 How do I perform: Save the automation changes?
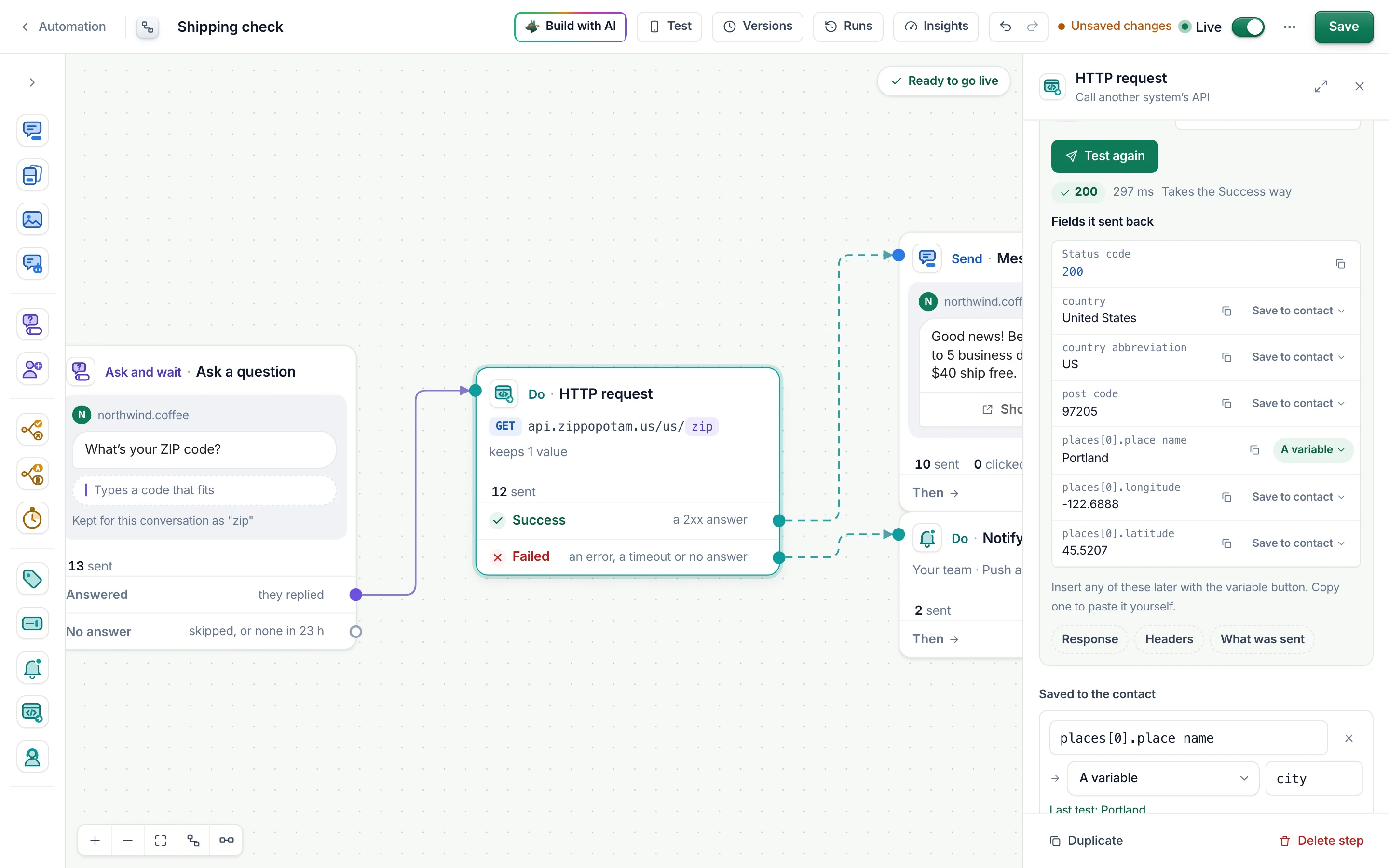(x=1343, y=27)
